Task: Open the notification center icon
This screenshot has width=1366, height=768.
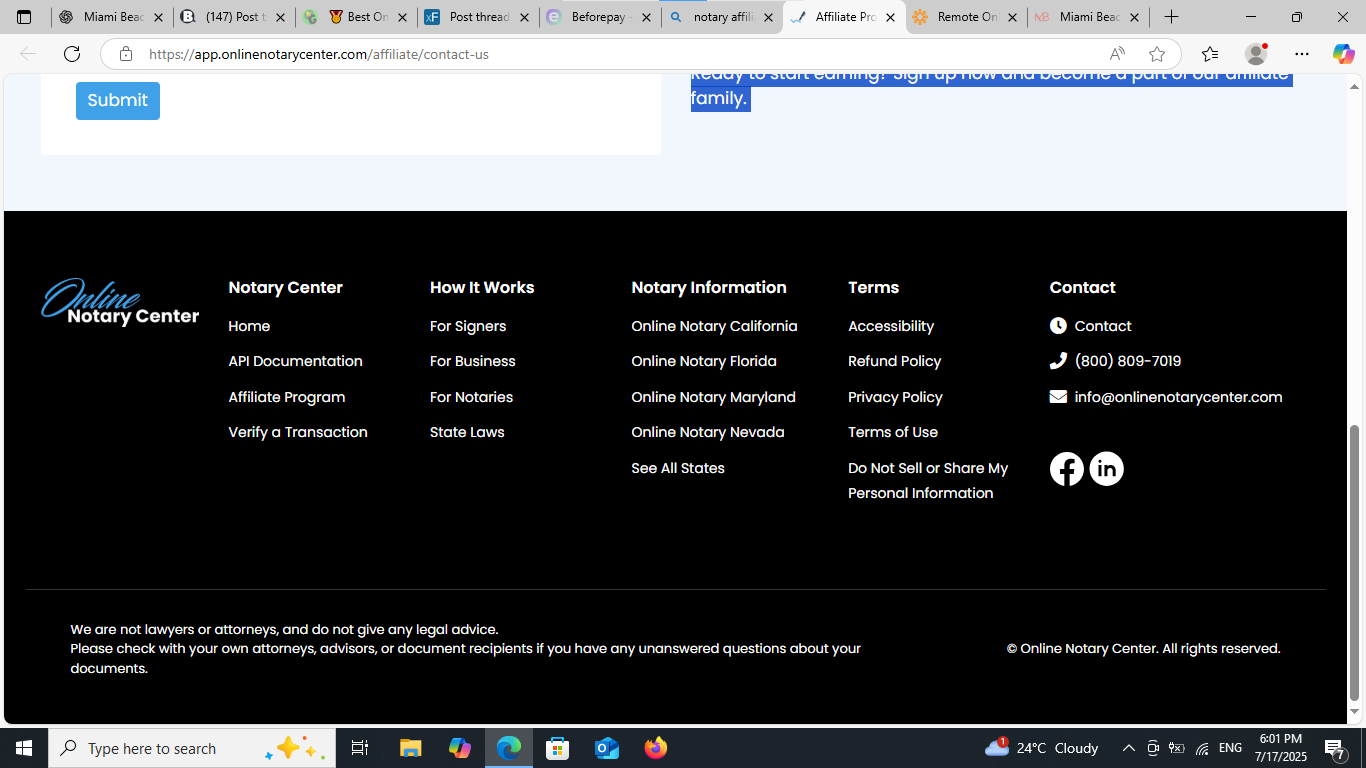Action: tap(1334, 748)
